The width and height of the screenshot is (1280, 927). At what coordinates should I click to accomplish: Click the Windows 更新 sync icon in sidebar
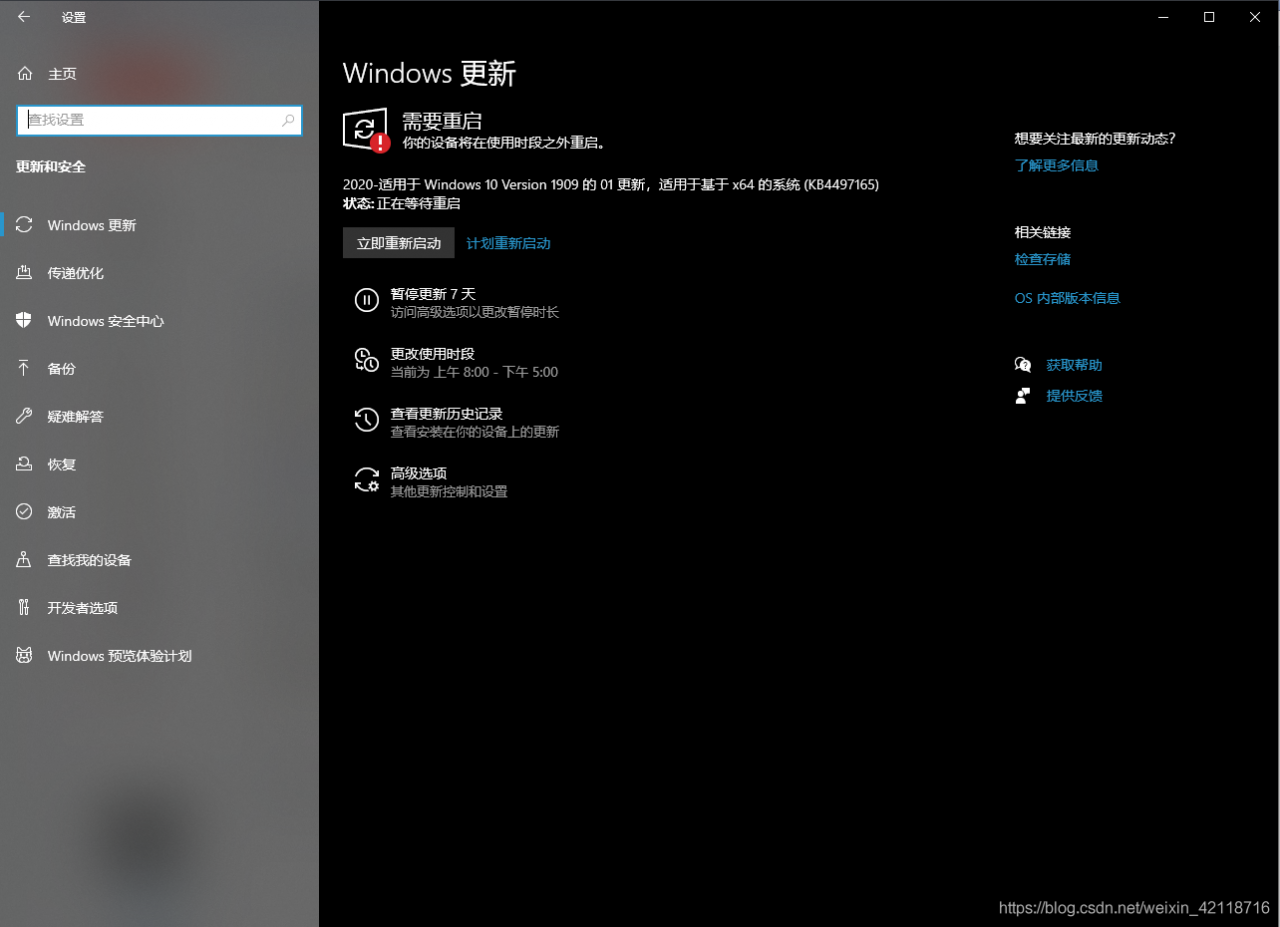[x=24, y=225]
